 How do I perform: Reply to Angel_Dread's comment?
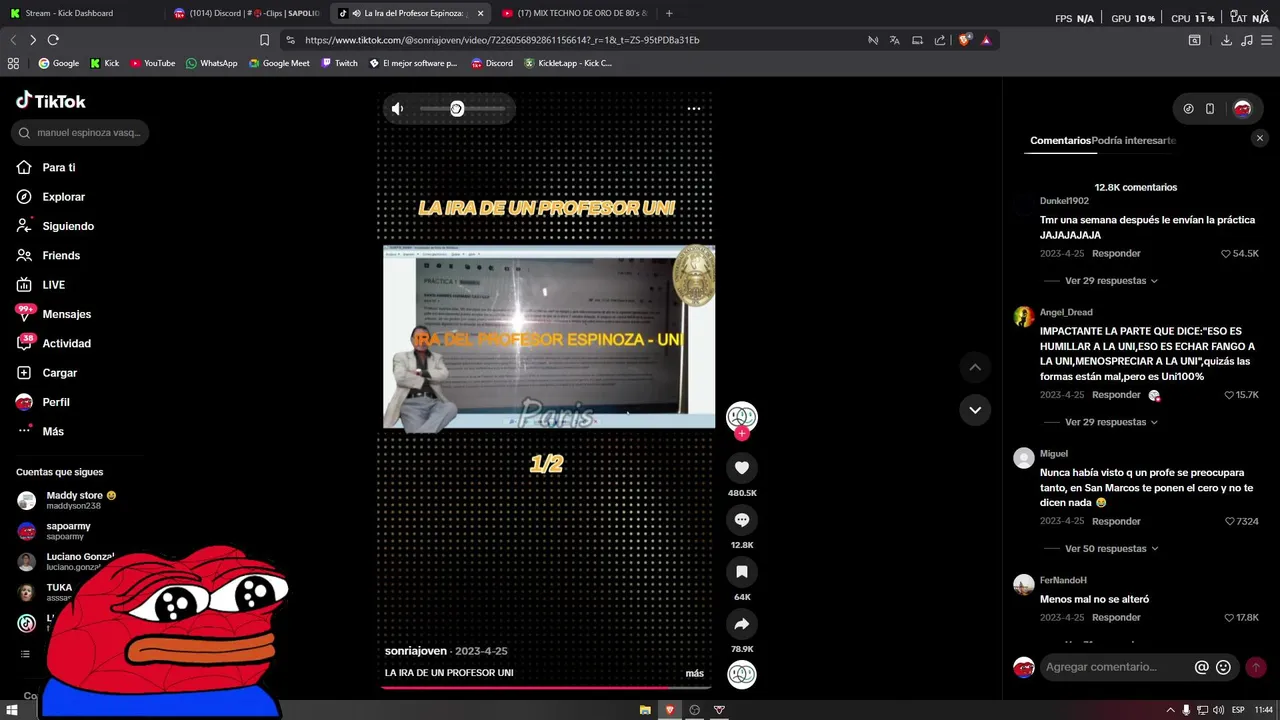click(x=1116, y=395)
